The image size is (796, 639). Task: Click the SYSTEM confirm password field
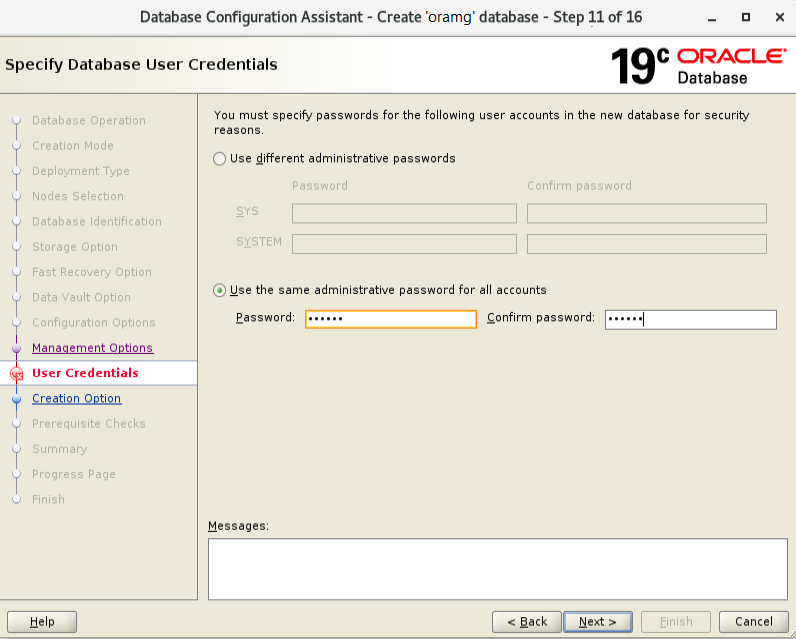[646, 244]
